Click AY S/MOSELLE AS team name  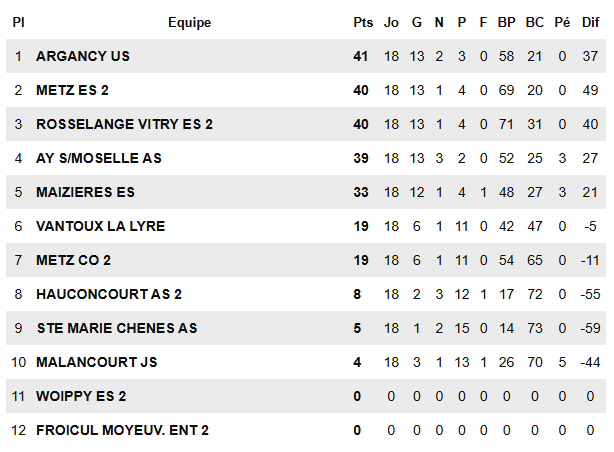[x=99, y=158]
